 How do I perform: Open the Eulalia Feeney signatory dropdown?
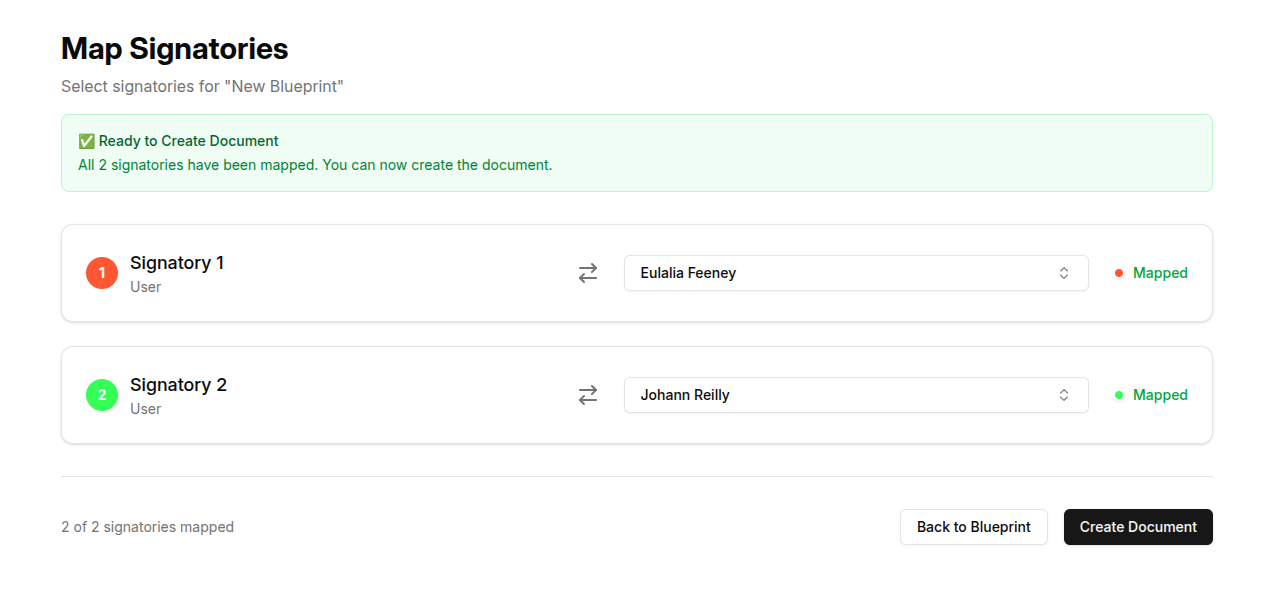pos(856,272)
